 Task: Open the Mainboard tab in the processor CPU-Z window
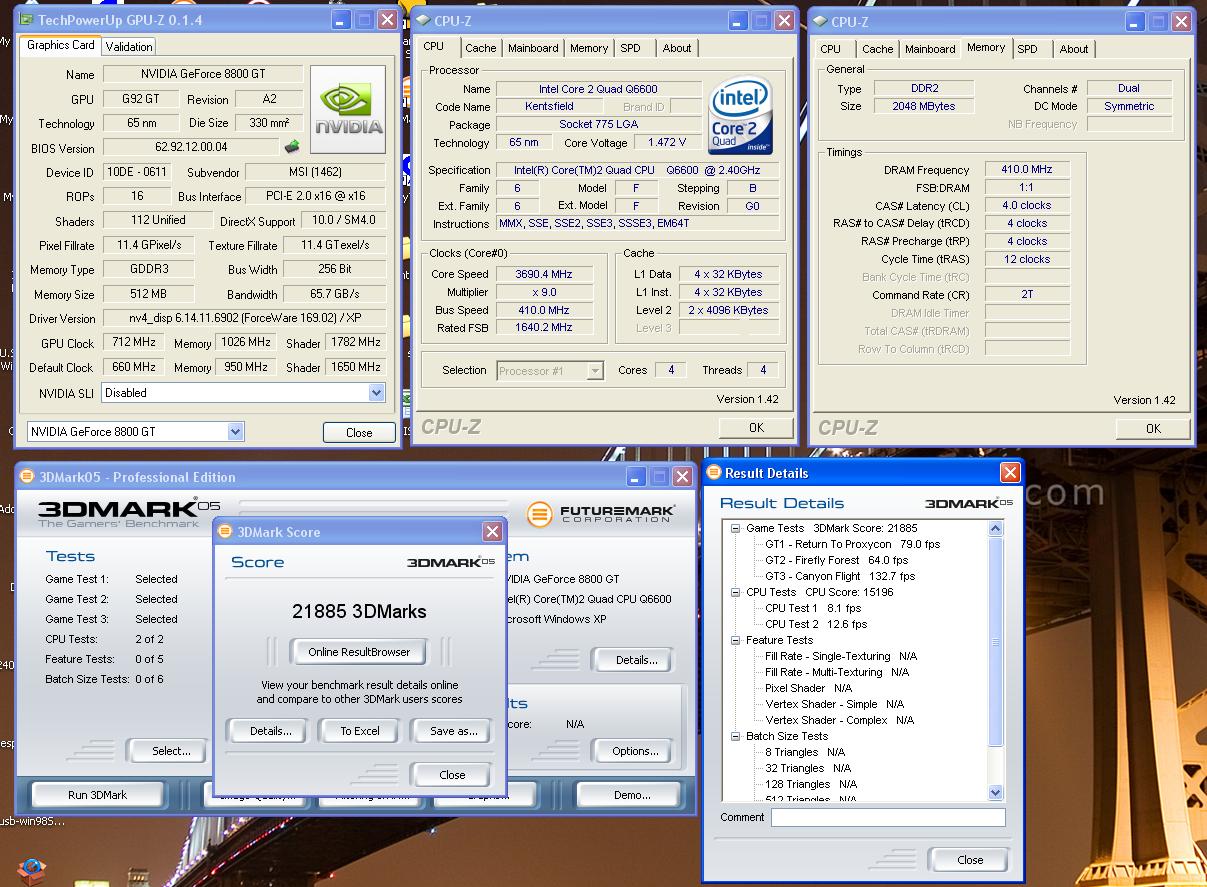[533, 48]
